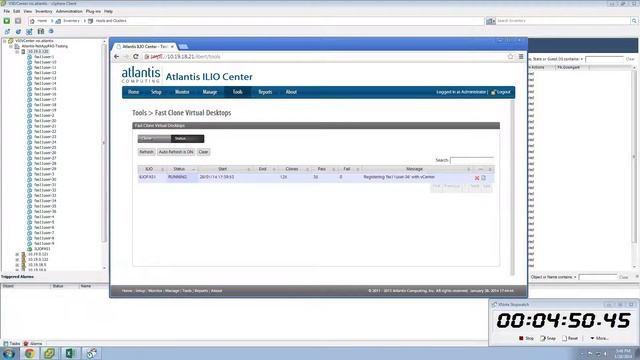Viewport: 640px width, 360px height.
Task: Click the Home icon in vSphere navigation bar
Action: [32, 21]
